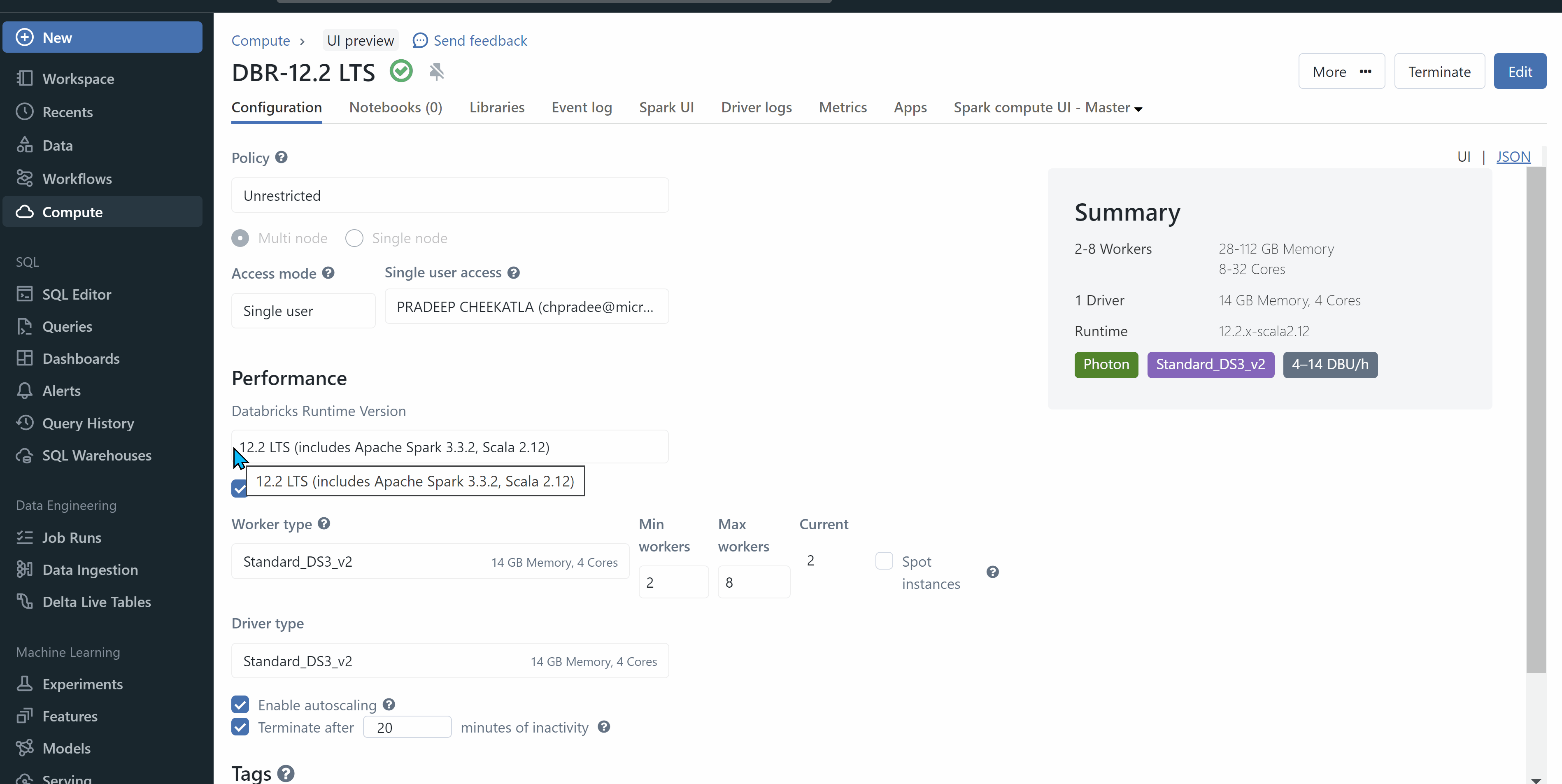
Task: Click Tags help icon
Action: [x=286, y=773]
